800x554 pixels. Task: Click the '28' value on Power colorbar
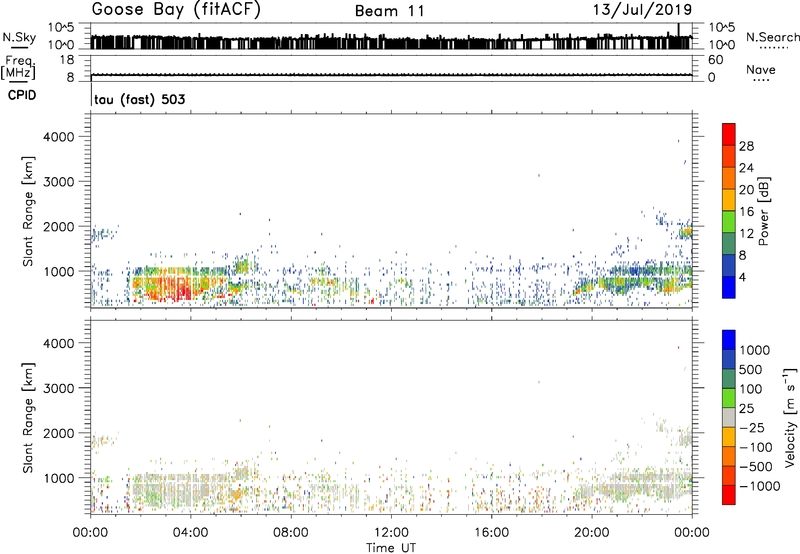746,146
